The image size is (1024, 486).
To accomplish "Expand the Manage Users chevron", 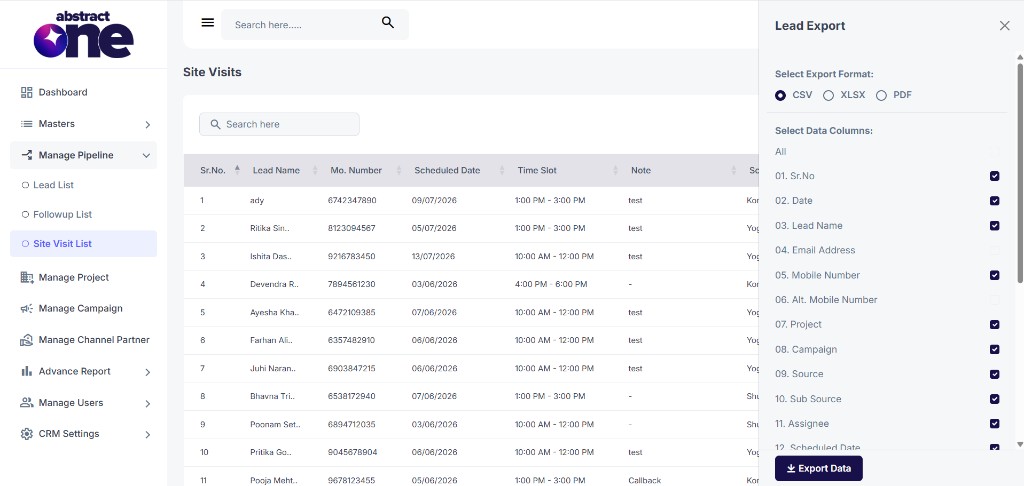I will pyautogui.click(x=148, y=403).
